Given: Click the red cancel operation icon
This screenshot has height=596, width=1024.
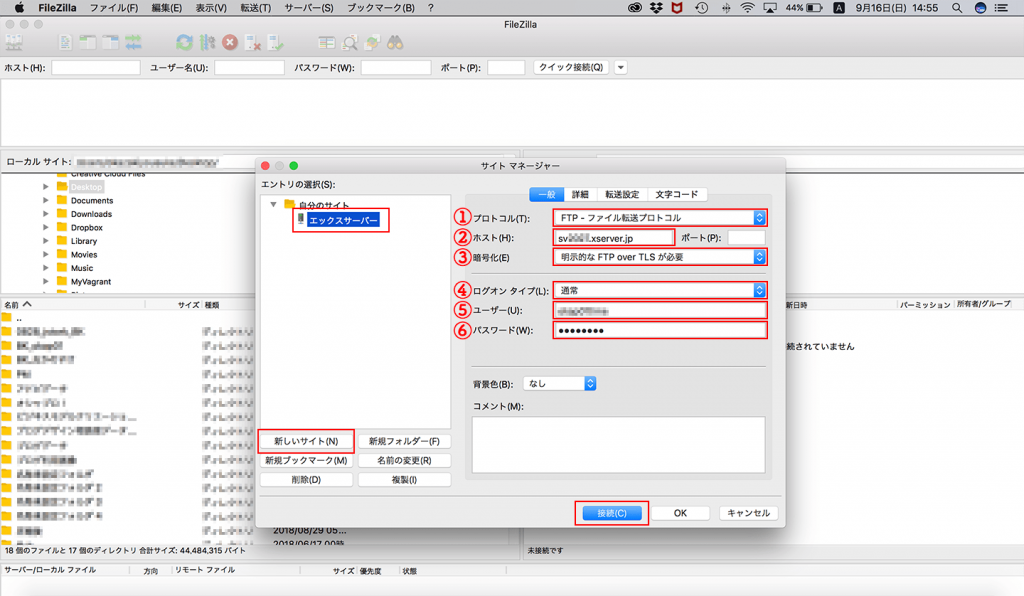Looking at the screenshot, I should click(230, 43).
